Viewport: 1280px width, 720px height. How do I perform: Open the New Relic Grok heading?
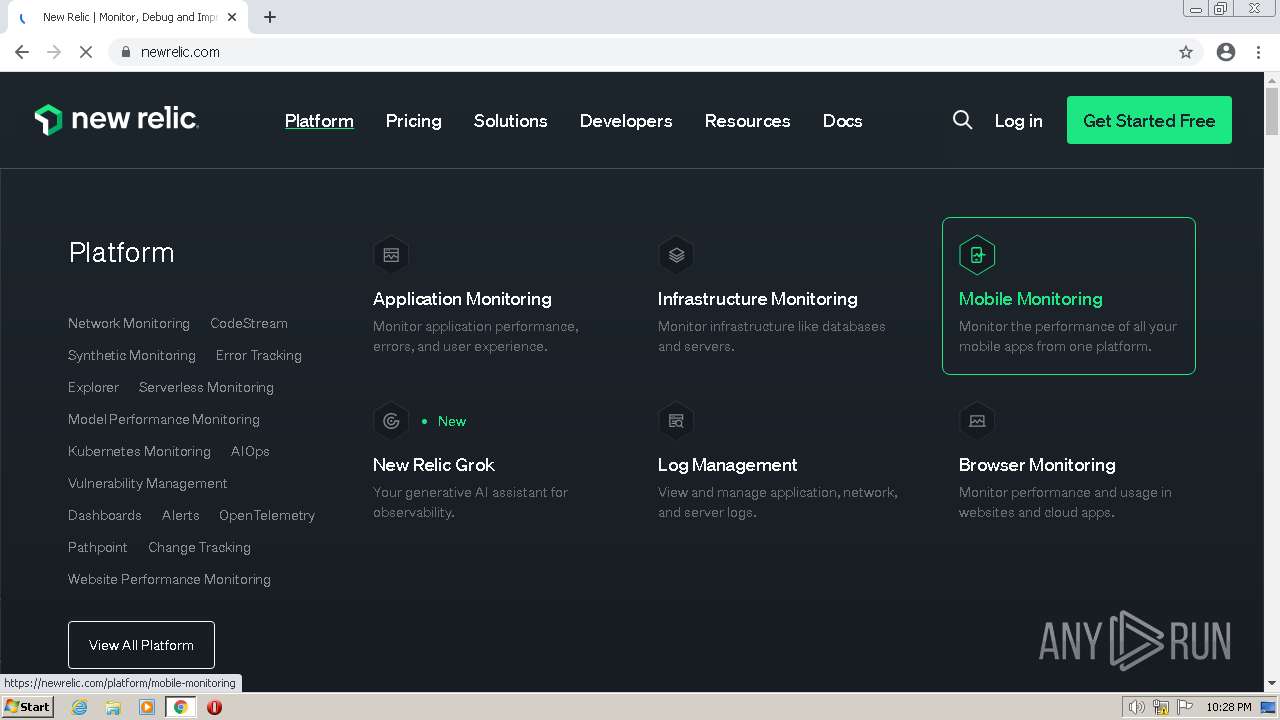click(x=434, y=465)
